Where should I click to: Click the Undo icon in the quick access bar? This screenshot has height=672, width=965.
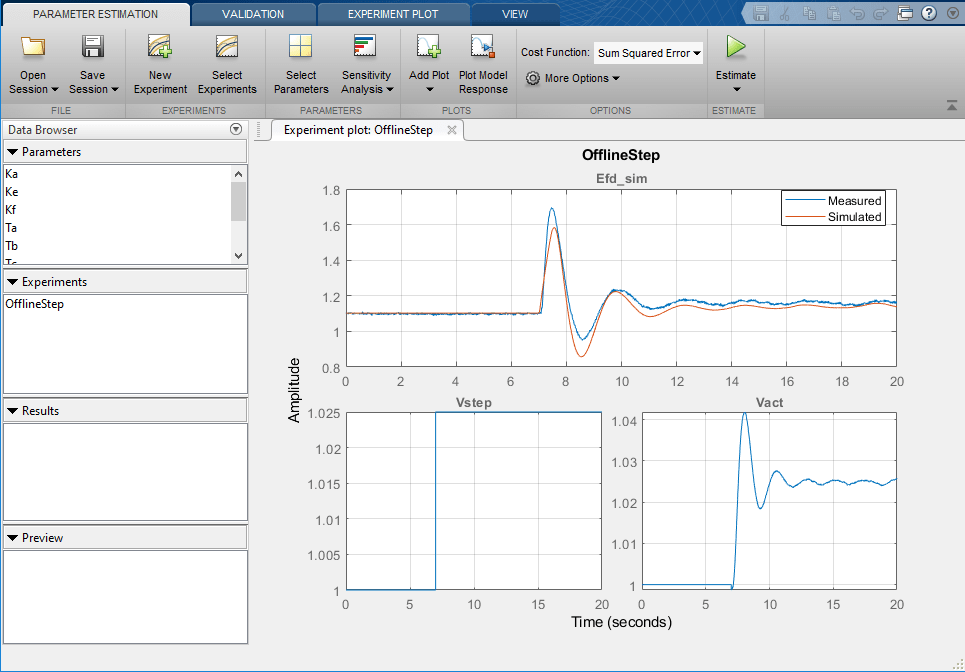(x=855, y=13)
